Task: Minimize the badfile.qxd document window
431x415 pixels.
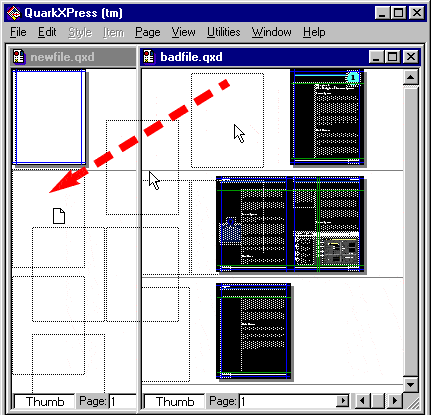Action: (x=376, y=57)
